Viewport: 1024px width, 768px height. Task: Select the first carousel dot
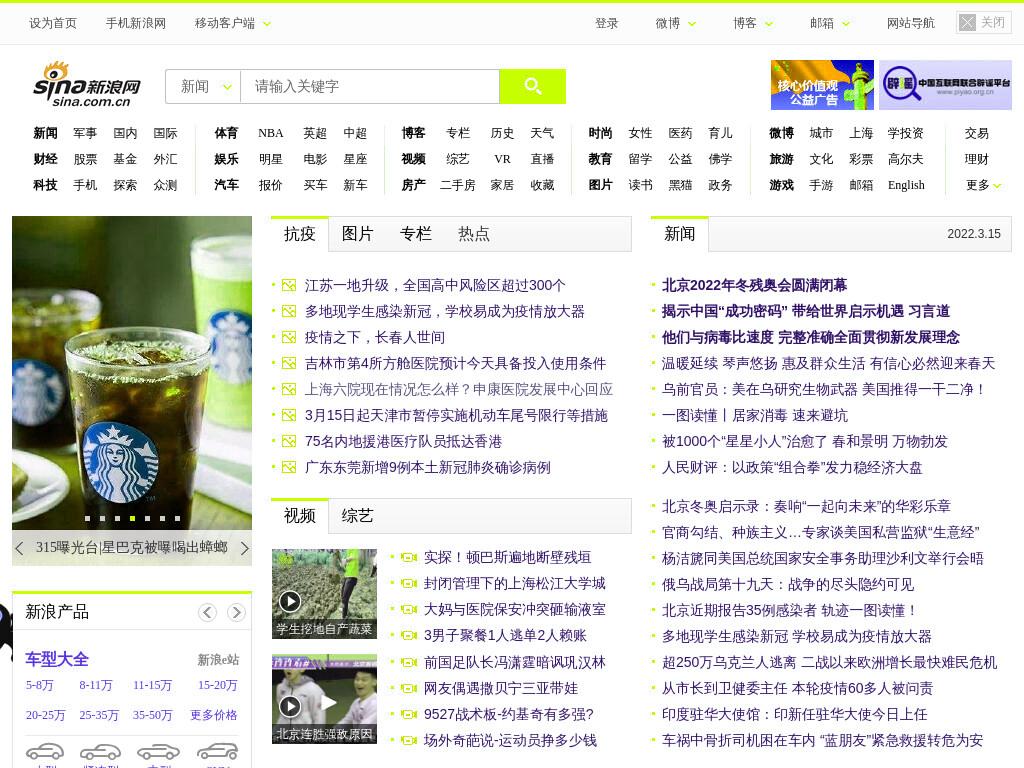click(x=88, y=519)
